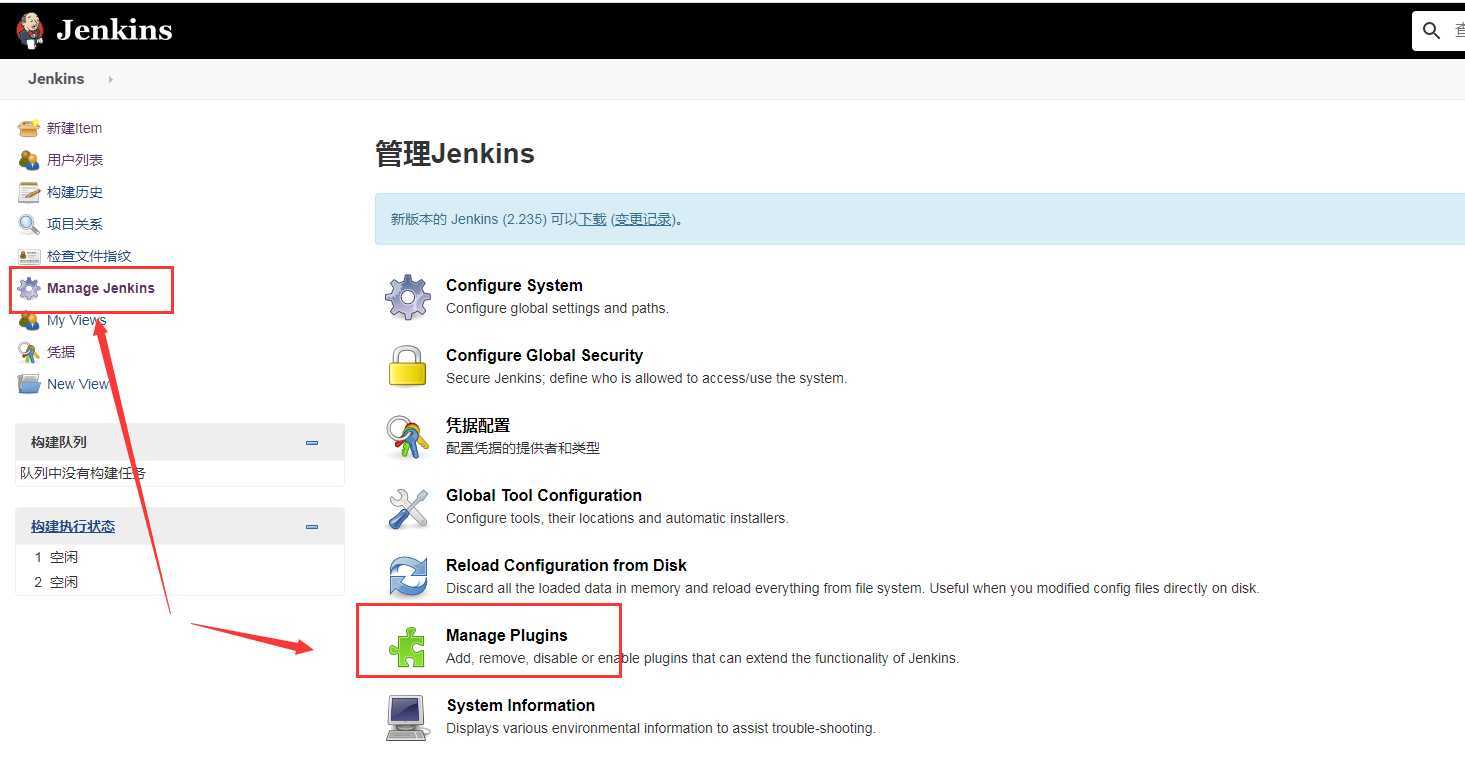Select executor 2 空闲 row
The height and width of the screenshot is (761, 1465).
tap(180, 582)
